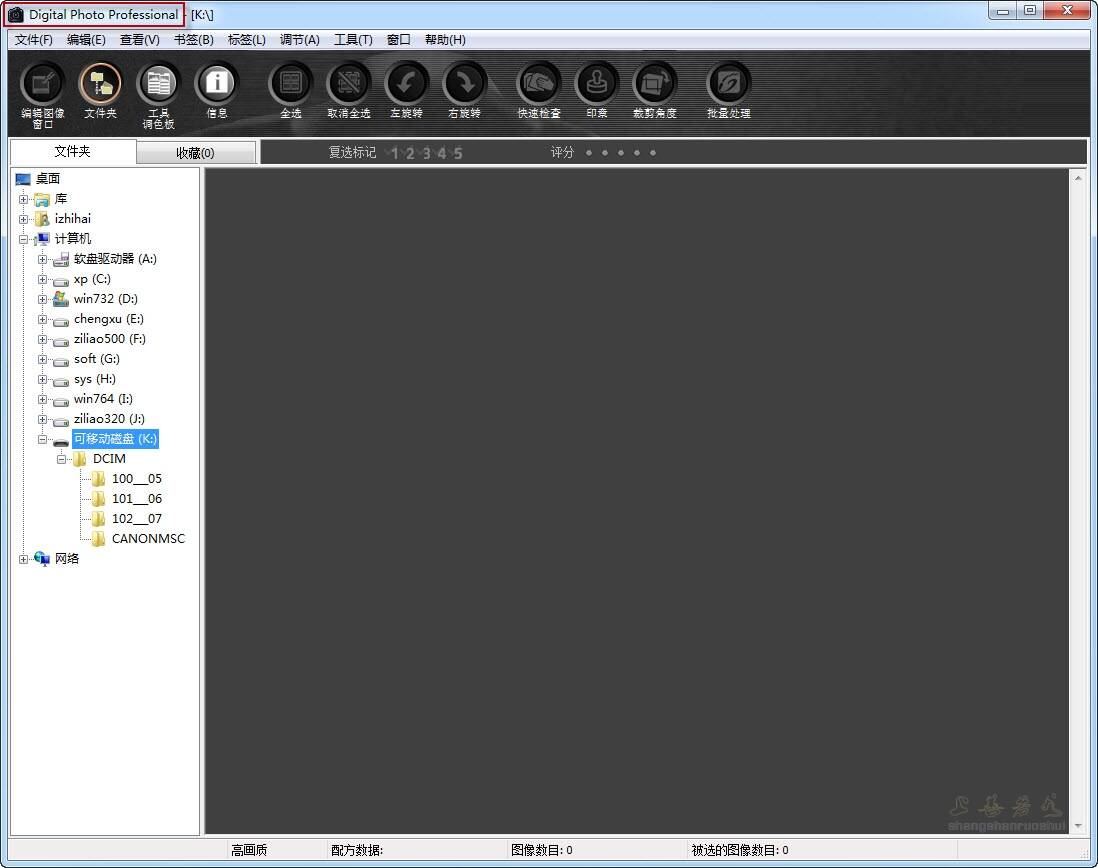The height and width of the screenshot is (868, 1098).
Task: Collapse the 计算机 tree node
Action: [24, 239]
